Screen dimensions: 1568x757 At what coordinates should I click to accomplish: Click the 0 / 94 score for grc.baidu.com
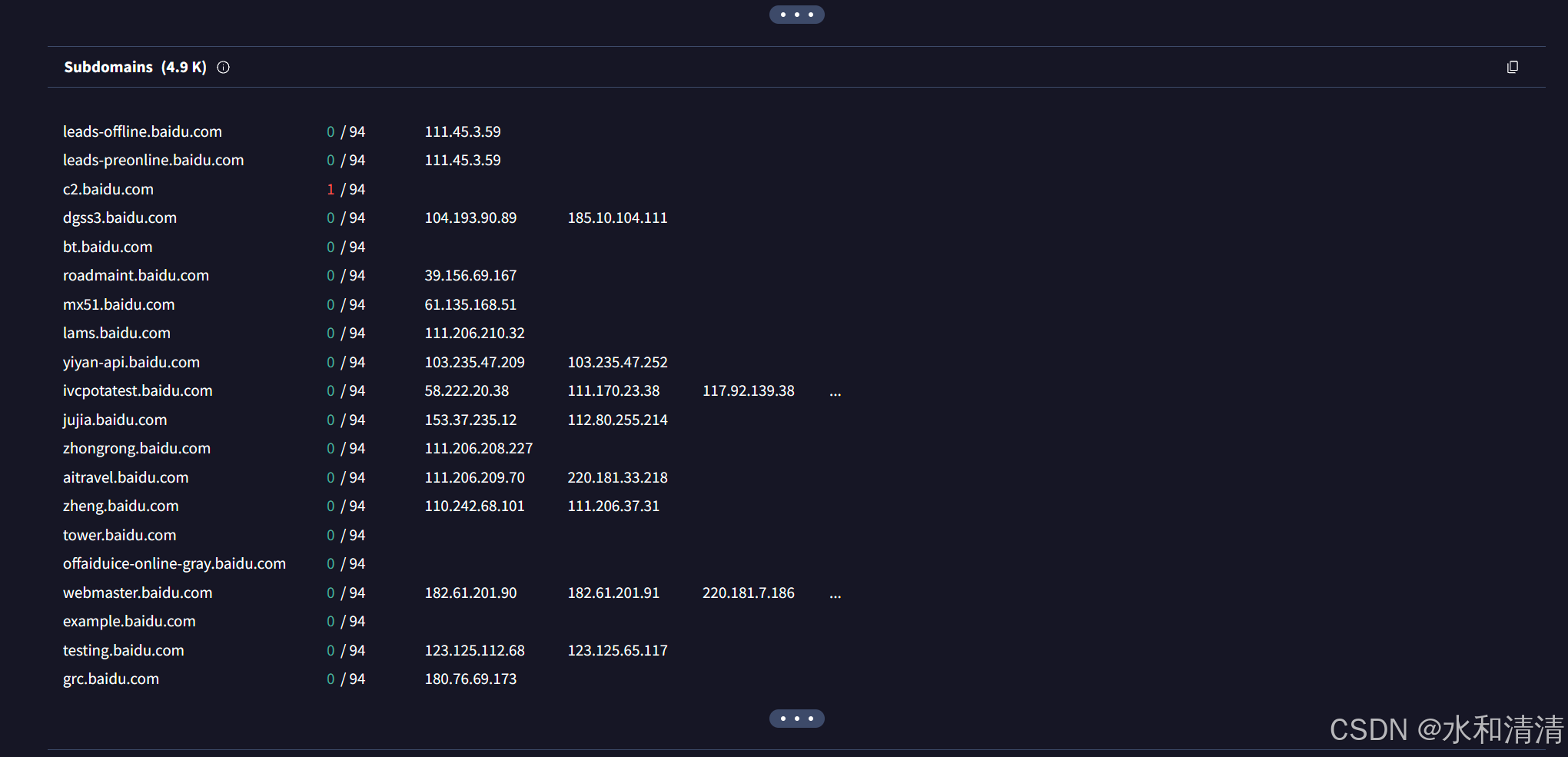[x=346, y=679]
